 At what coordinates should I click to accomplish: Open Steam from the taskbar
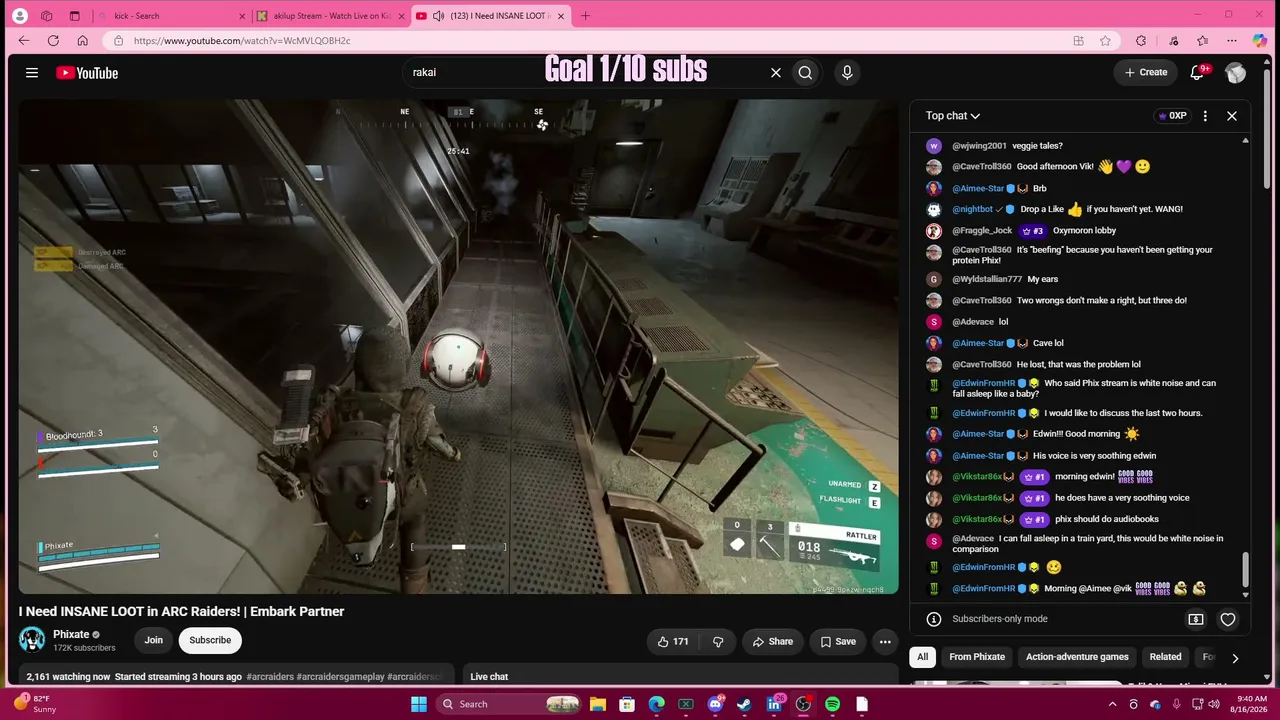(744, 704)
